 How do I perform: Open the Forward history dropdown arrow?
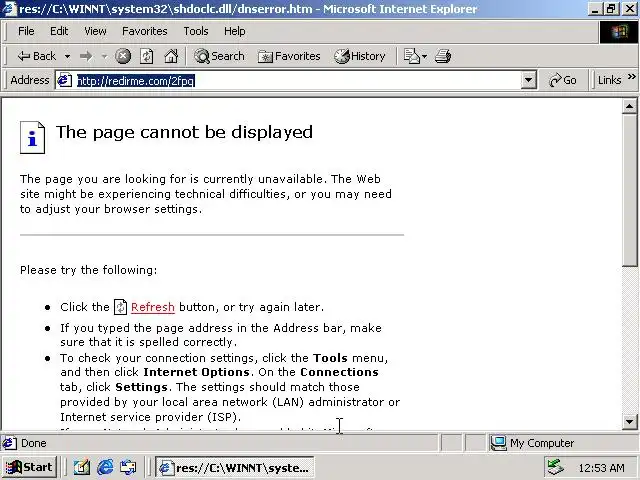pos(104,56)
